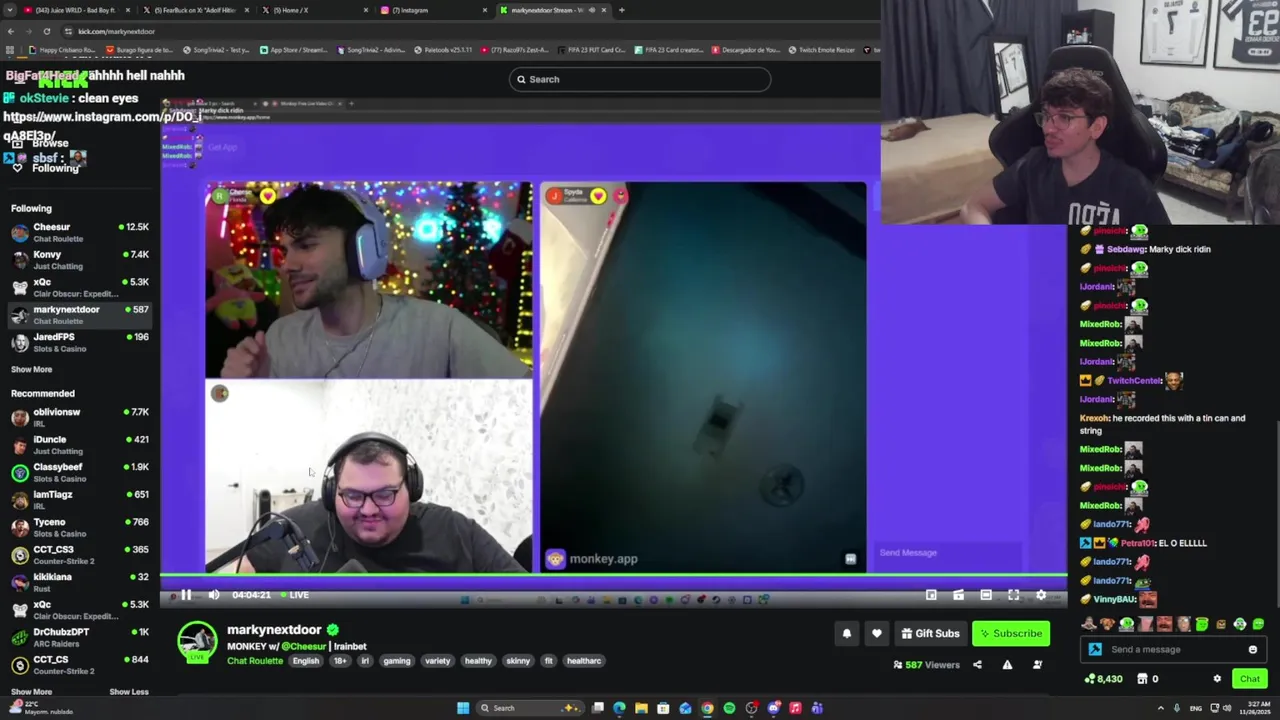This screenshot has width=1280, height=720.
Task: Open stream player settings gear
Action: (x=1041, y=595)
